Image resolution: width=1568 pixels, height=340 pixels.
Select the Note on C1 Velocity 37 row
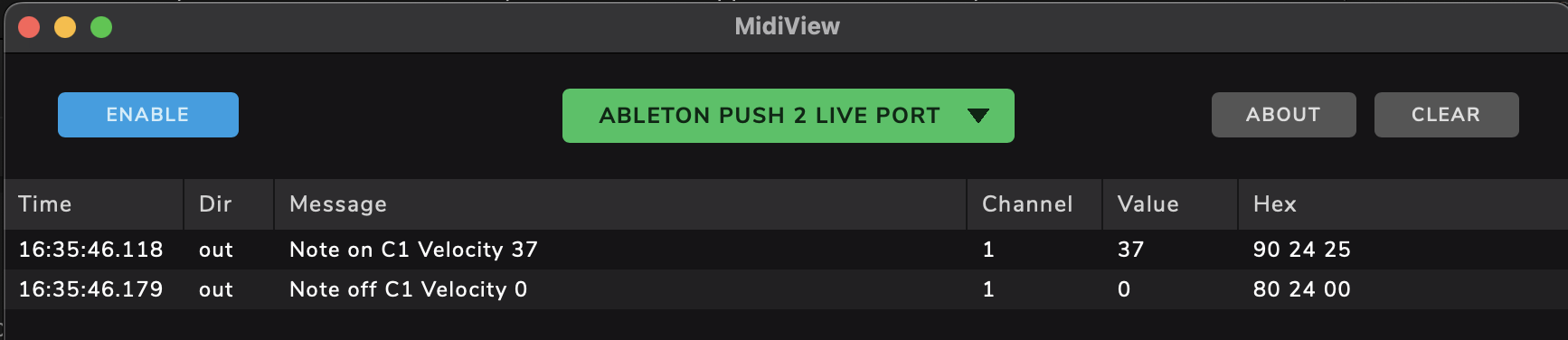pos(787,250)
